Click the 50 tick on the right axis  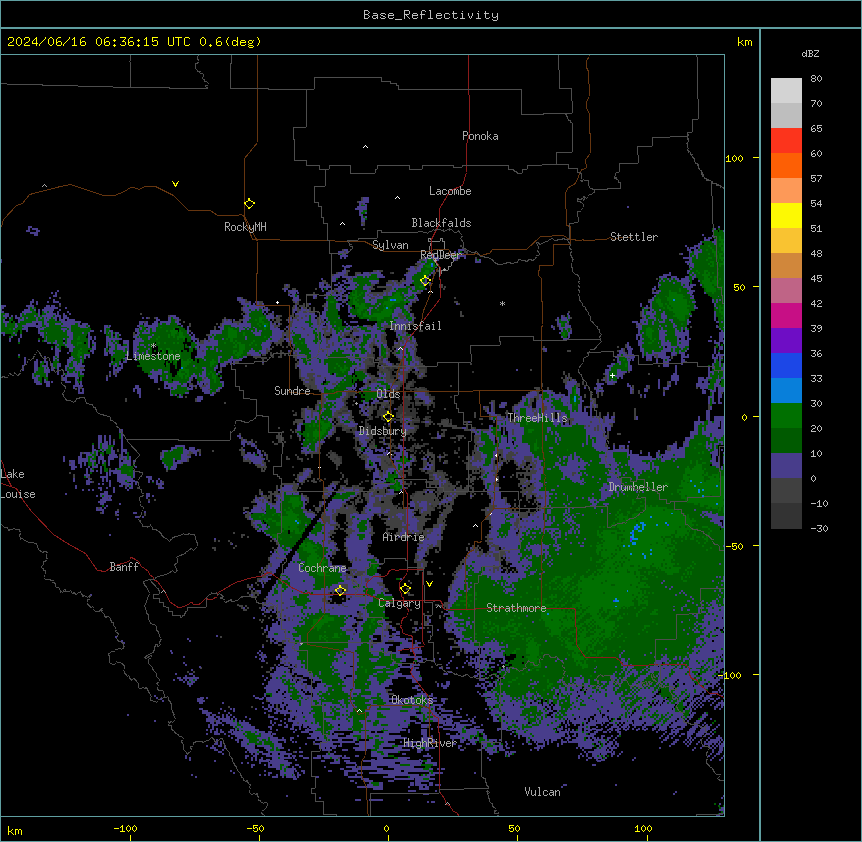coord(739,287)
